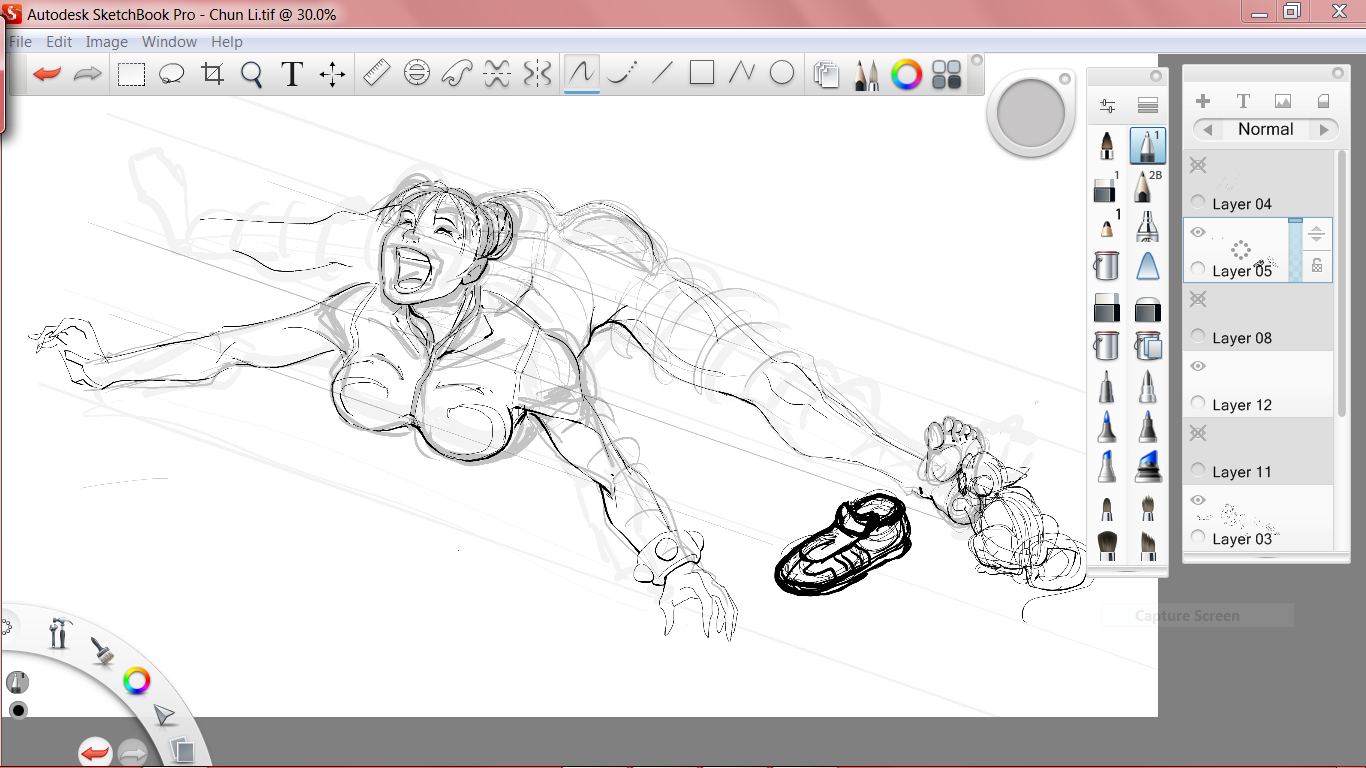Turn on the symmetry X tool

click(497, 73)
